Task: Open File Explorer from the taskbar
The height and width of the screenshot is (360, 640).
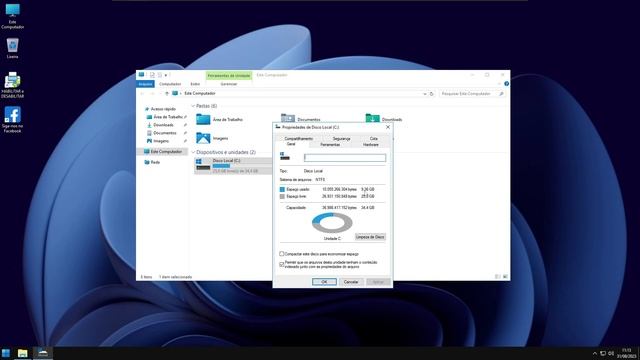Action: pyautogui.click(x=22, y=353)
